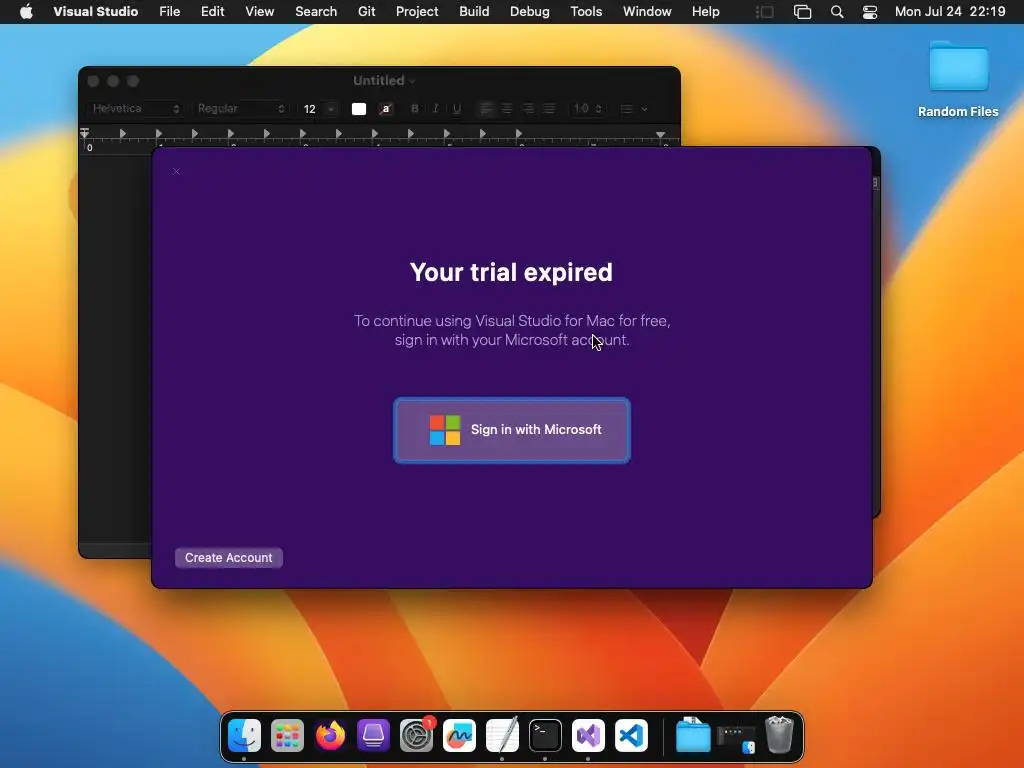Justify text in TextEdit toolbar
1024x768 pixels.
tap(549, 109)
